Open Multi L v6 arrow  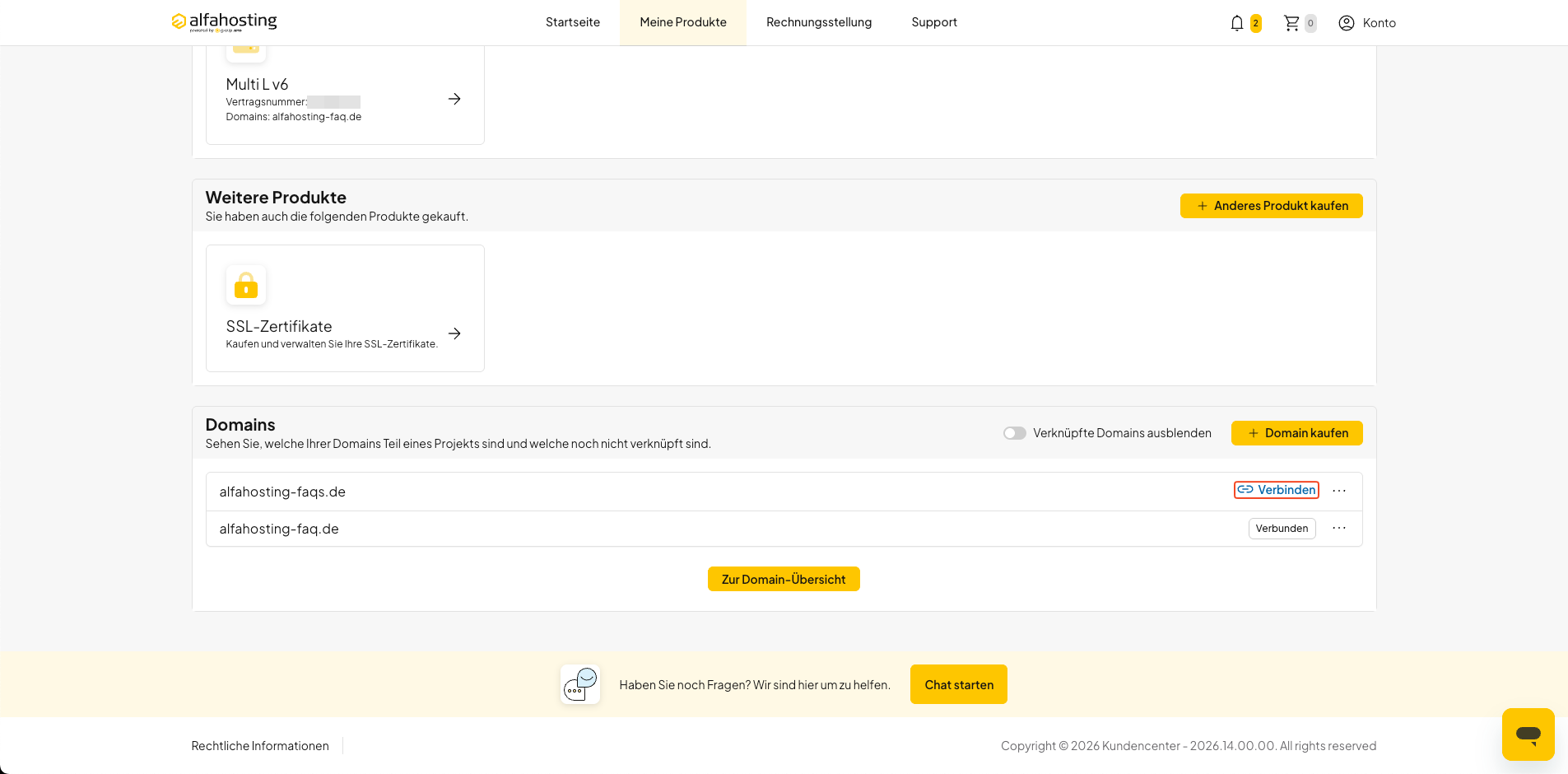pyautogui.click(x=454, y=99)
